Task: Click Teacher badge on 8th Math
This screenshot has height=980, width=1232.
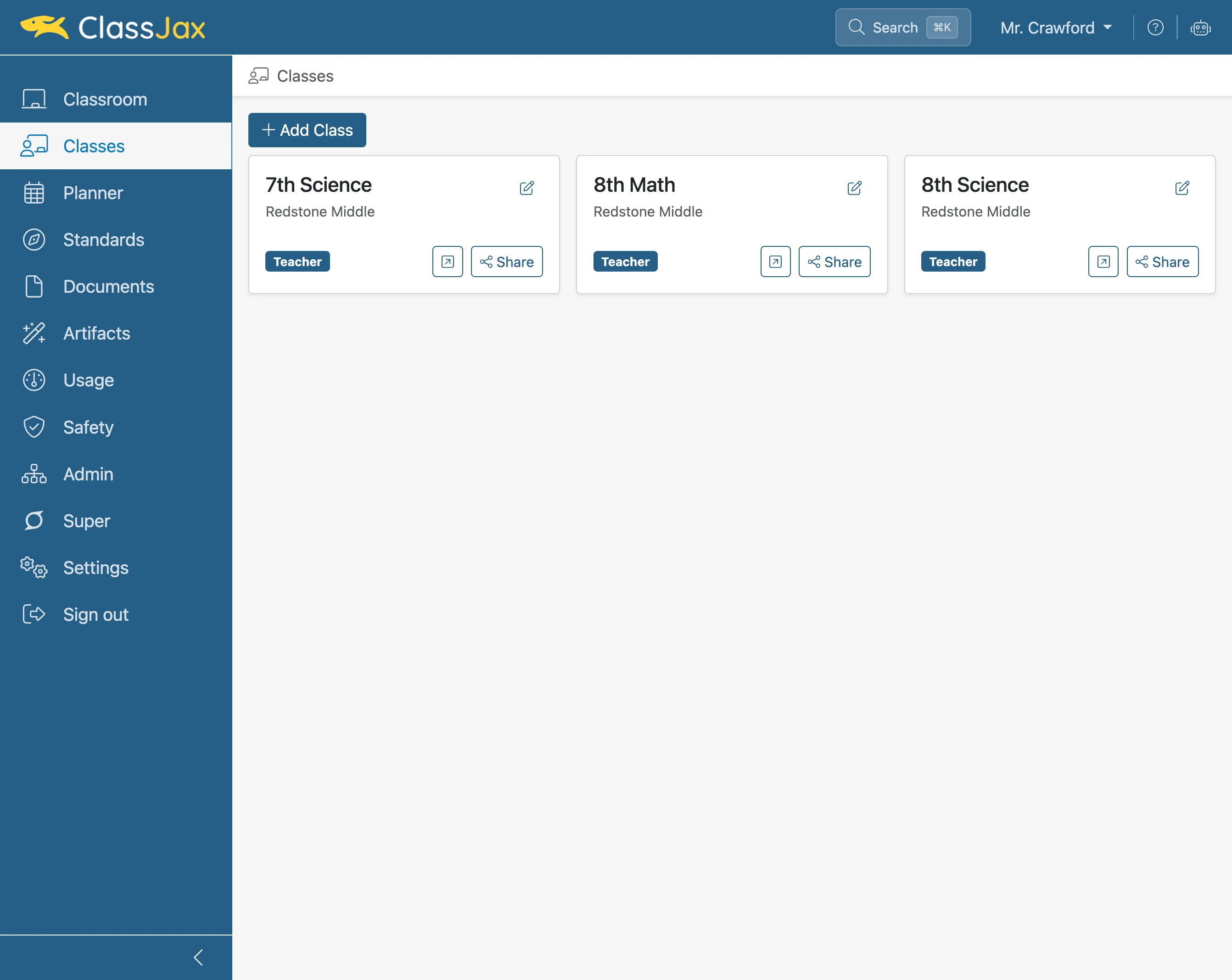Action: coord(625,262)
